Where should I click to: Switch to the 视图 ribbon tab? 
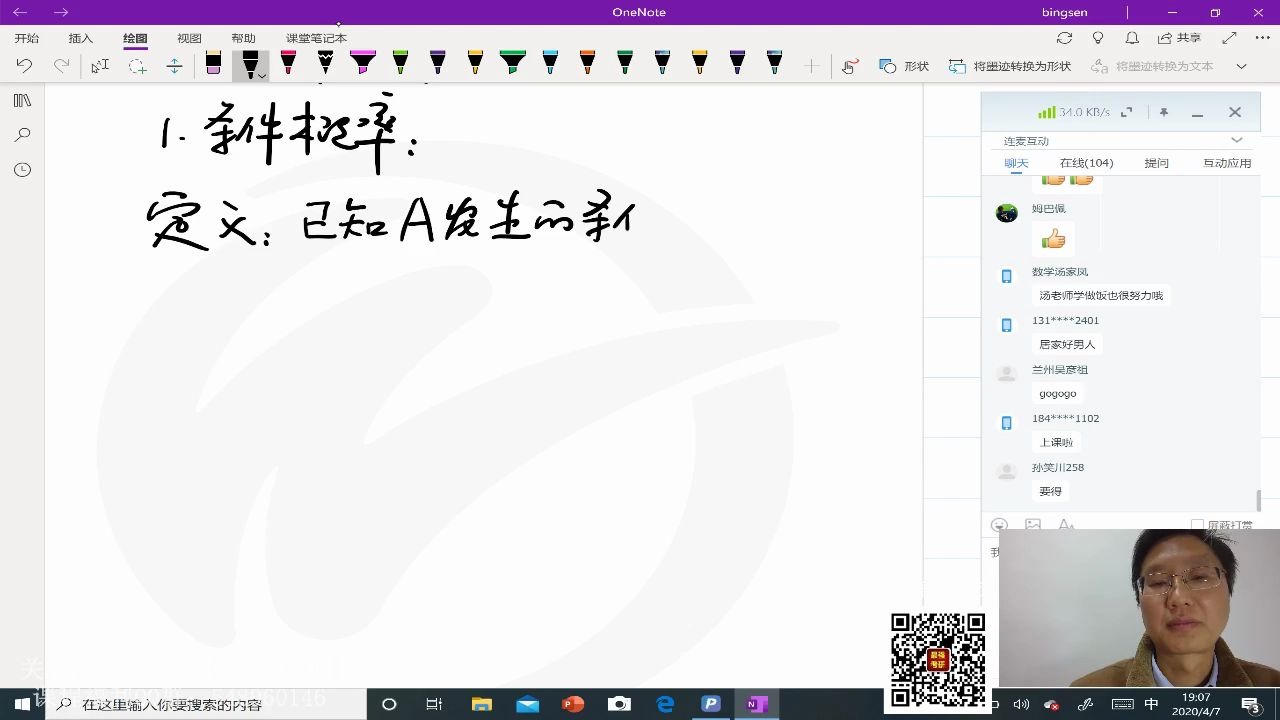[188, 38]
